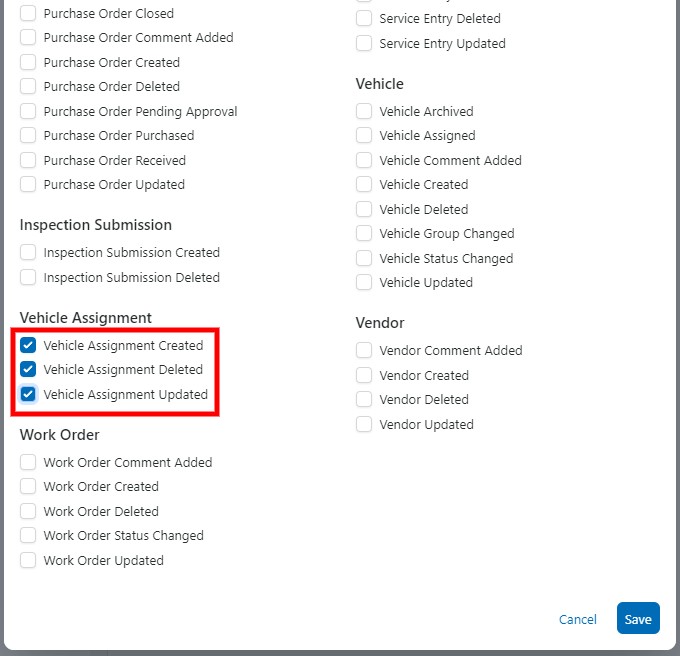
Task: Check Vendor Comment Added checkbox
Action: tap(364, 350)
